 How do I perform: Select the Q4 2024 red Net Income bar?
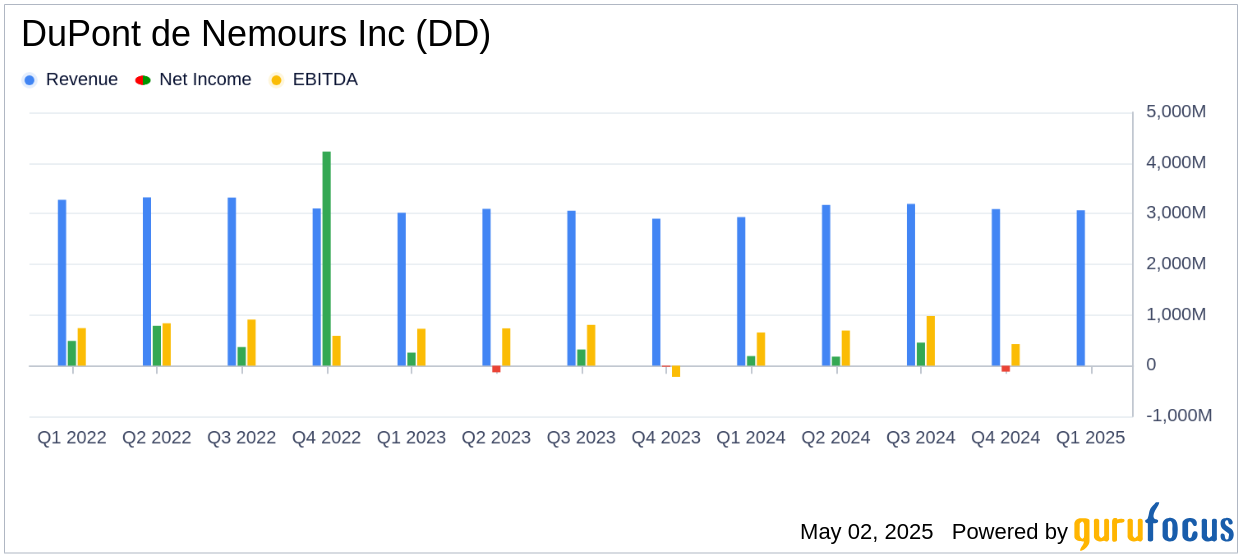(x=1006, y=369)
